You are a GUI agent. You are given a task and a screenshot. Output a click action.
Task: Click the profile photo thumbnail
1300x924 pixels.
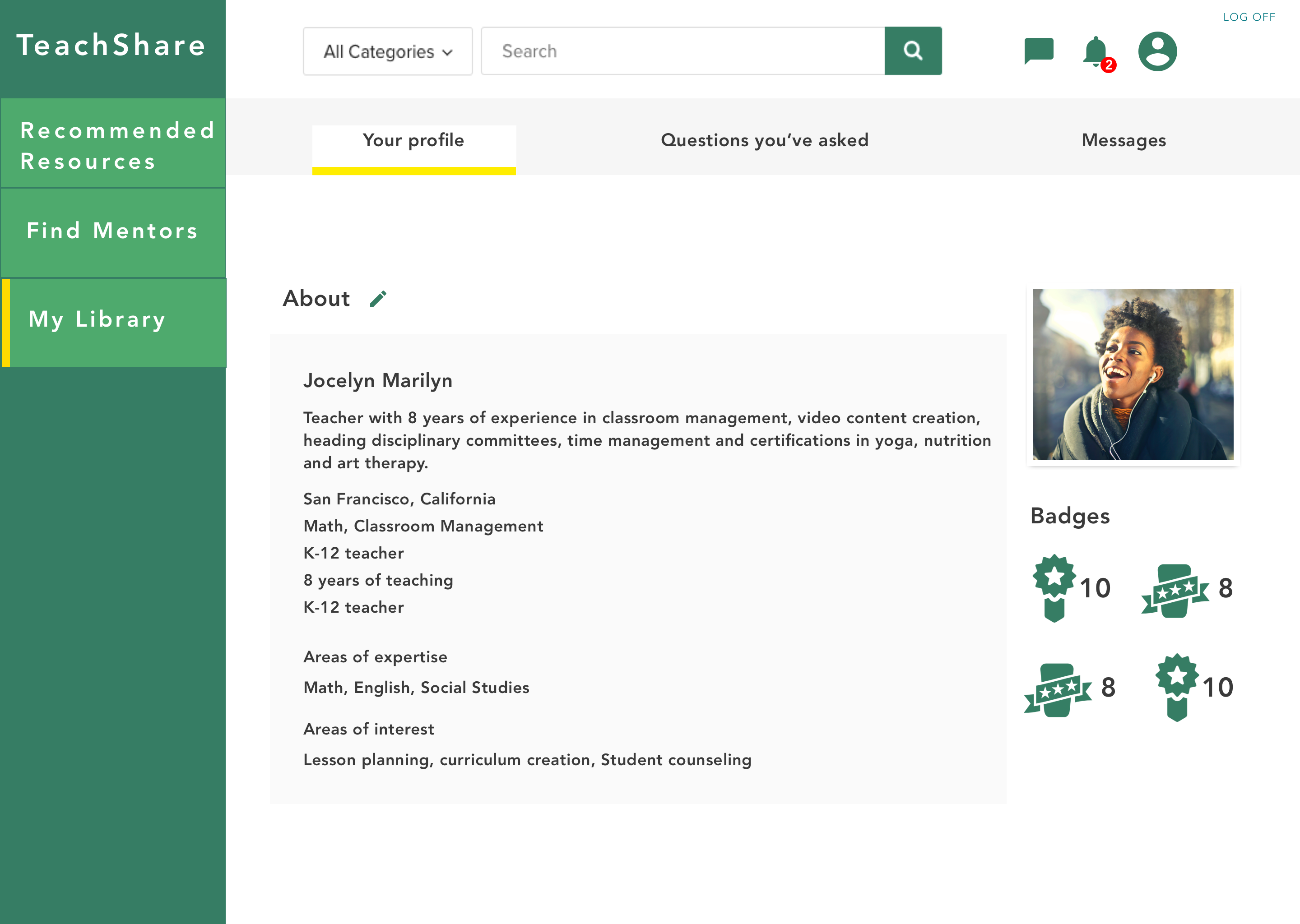pyautogui.click(x=1133, y=374)
